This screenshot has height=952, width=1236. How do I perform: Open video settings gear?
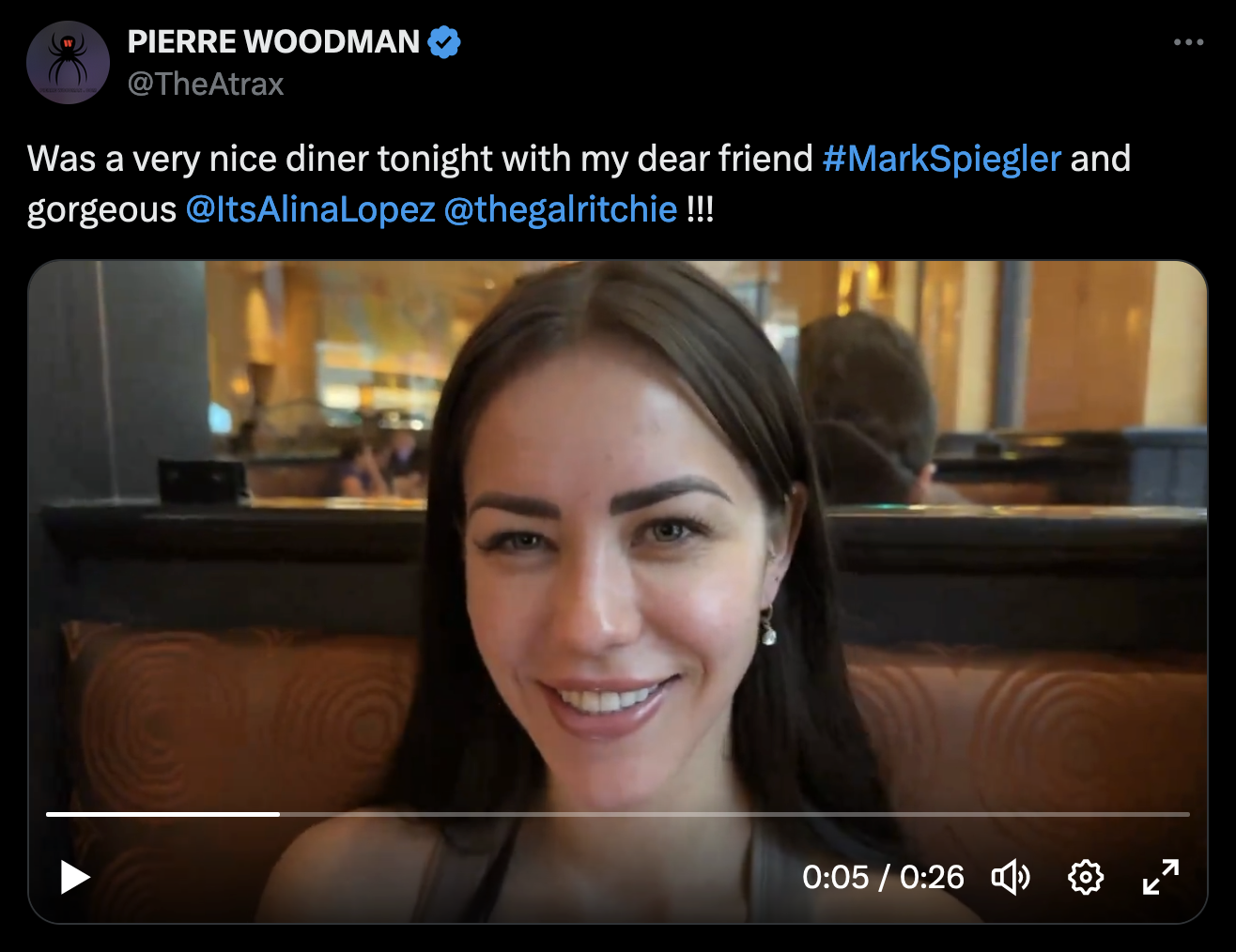[x=1086, y=878]
